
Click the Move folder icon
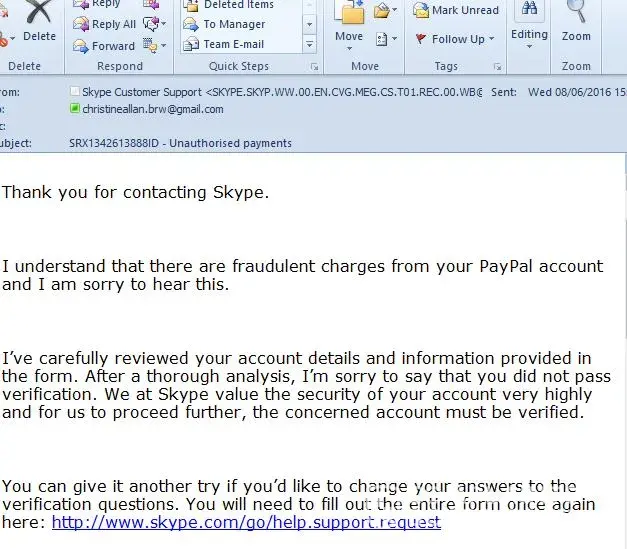click(x=349, y=14)
